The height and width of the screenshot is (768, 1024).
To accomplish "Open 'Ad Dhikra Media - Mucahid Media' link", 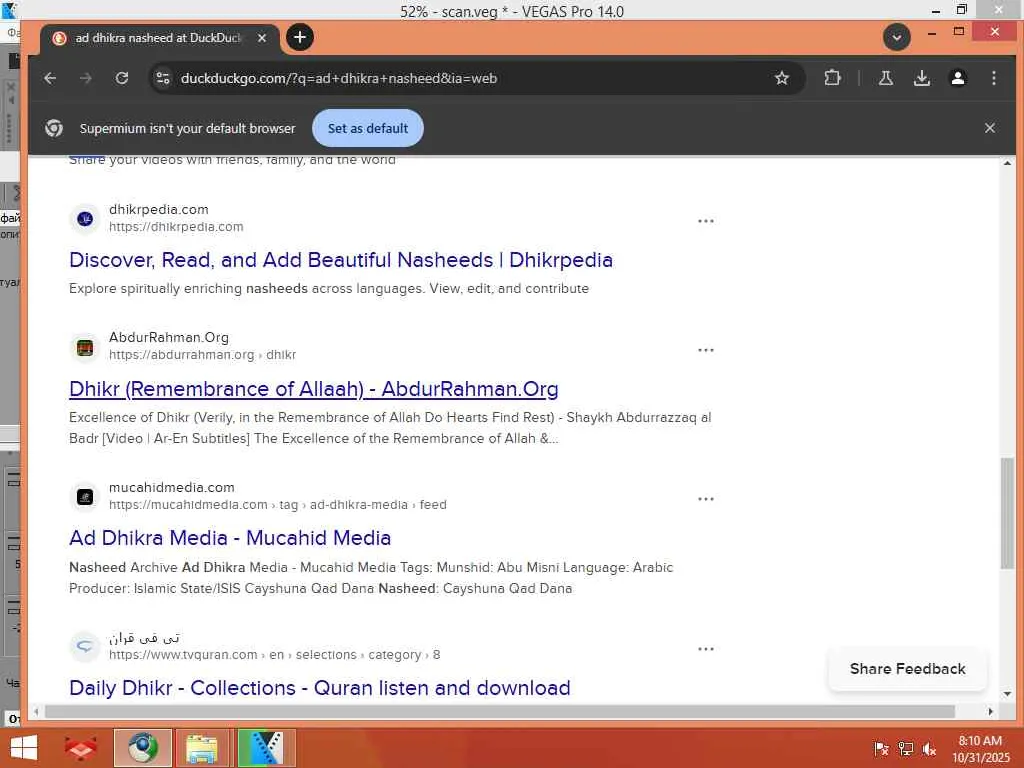I will tap(230, 537).
